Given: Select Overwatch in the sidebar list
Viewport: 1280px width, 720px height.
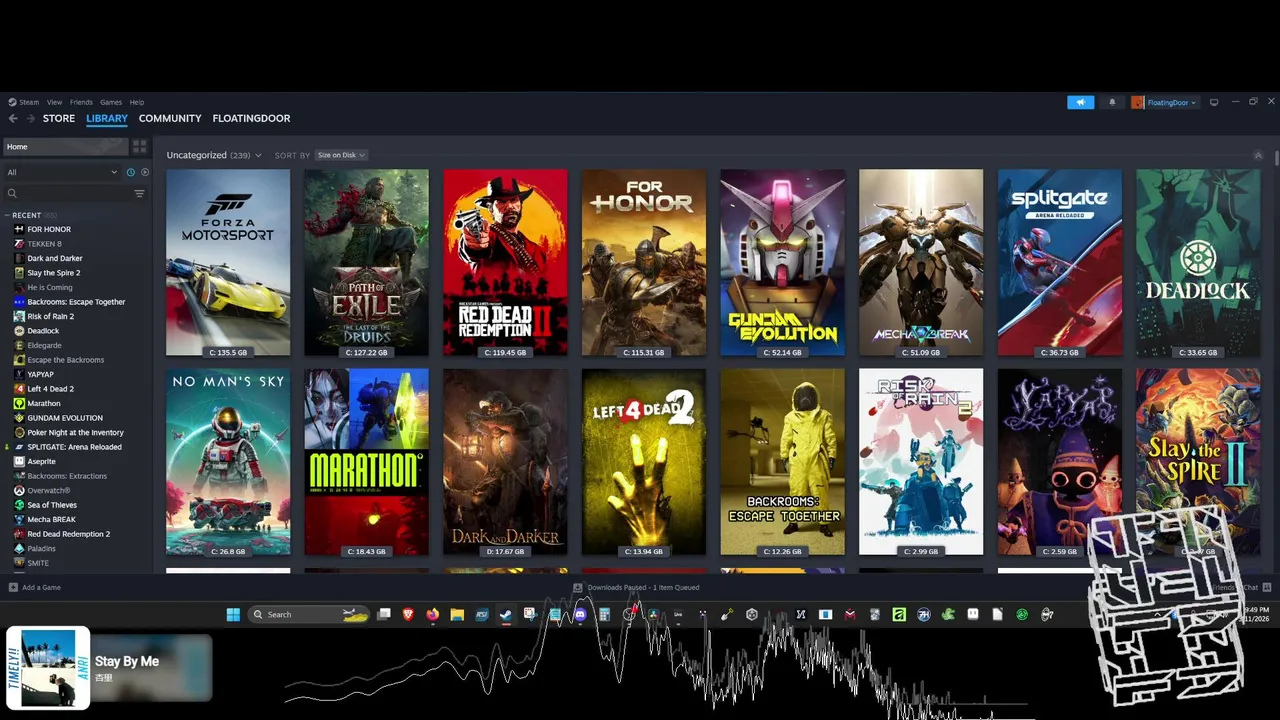Looking at the screenshot, I should [x=49, y=490].
